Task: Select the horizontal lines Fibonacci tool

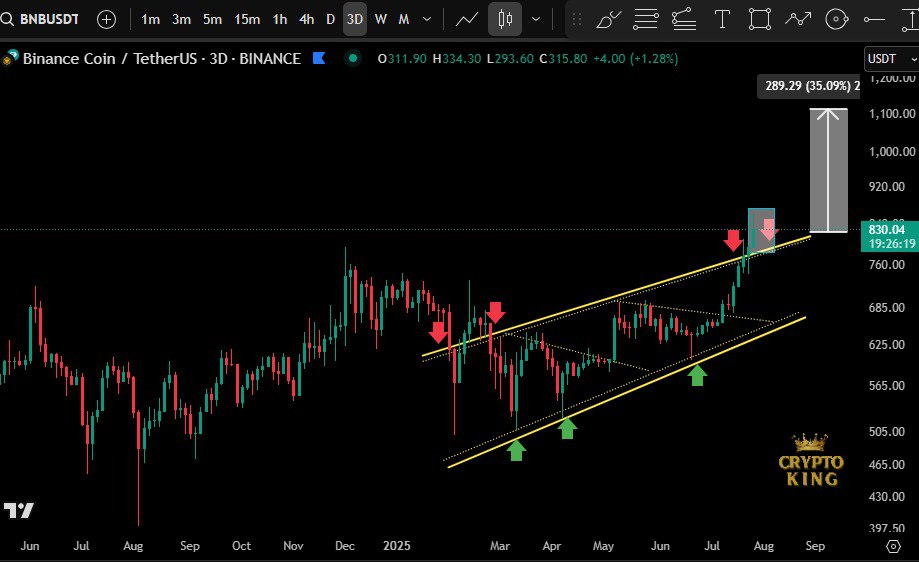Action: coord(646,19)
